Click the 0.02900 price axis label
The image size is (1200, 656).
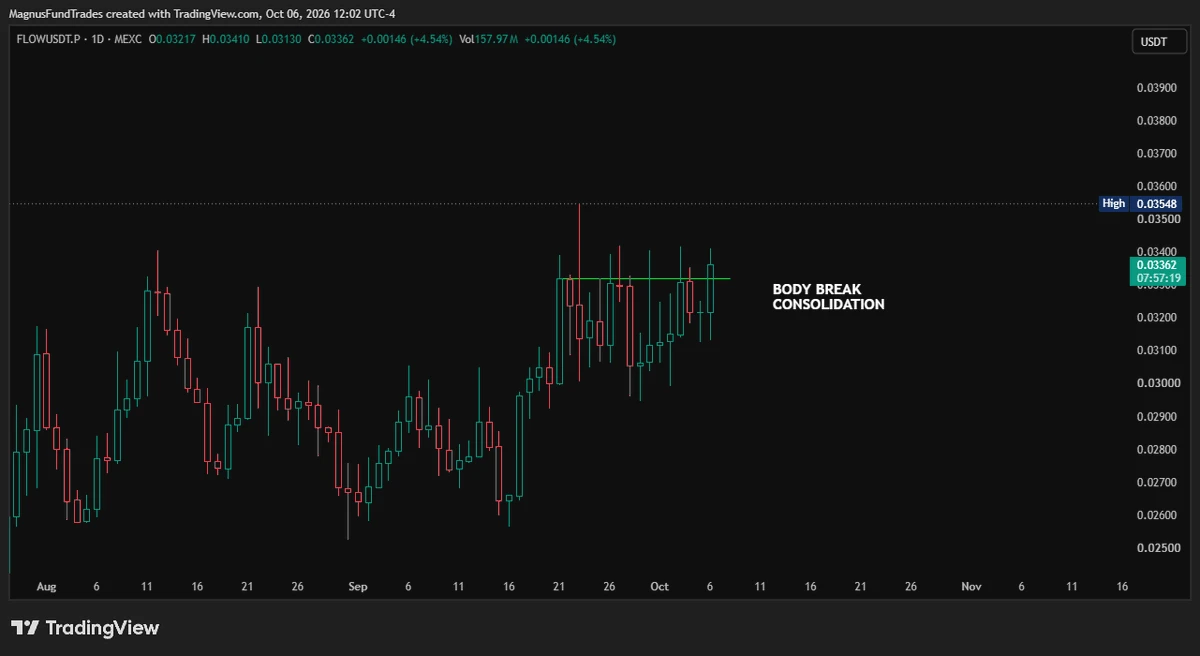pyautogui.click(x=1155, y=417)
